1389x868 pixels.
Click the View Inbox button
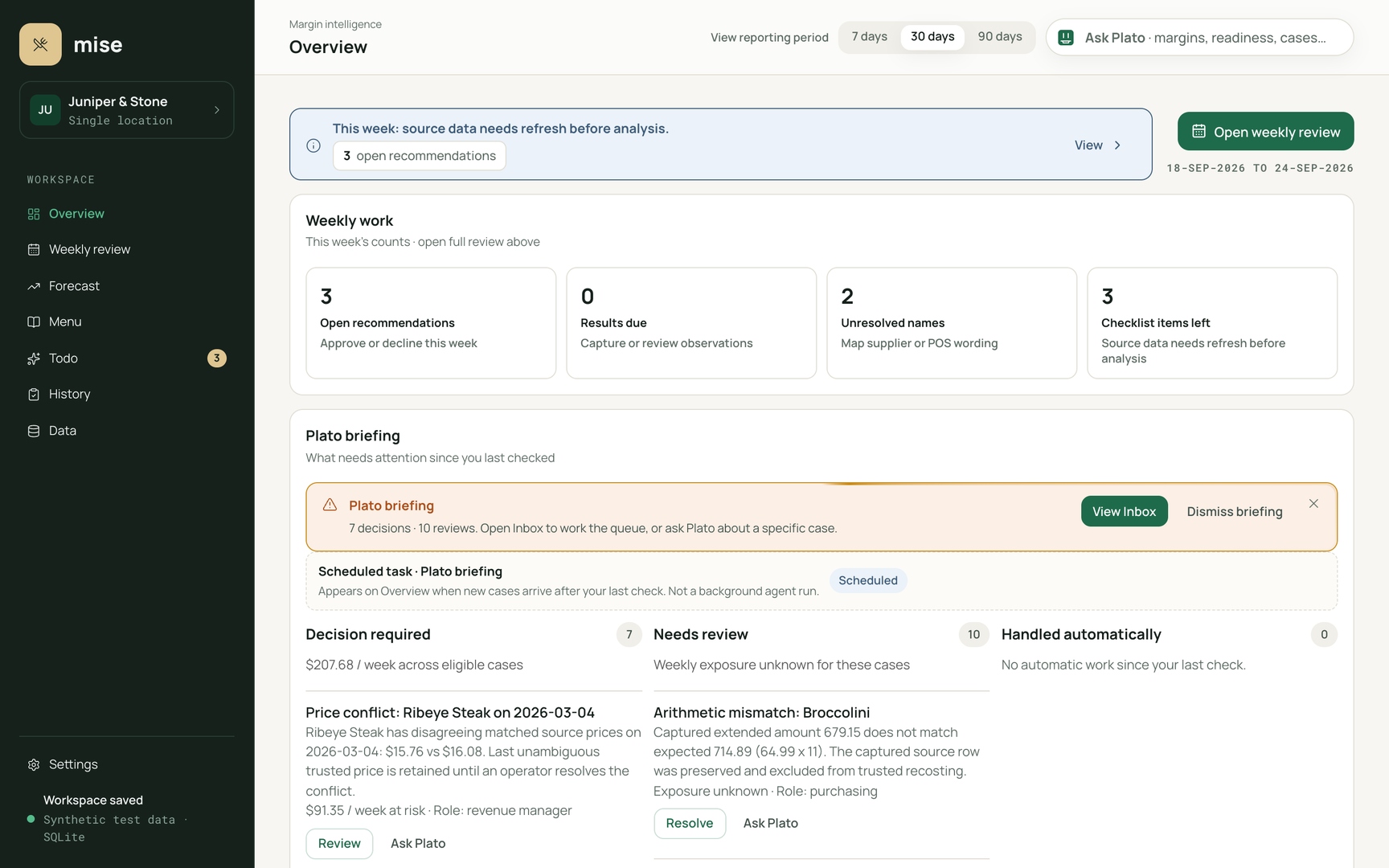click(1125, 512)
